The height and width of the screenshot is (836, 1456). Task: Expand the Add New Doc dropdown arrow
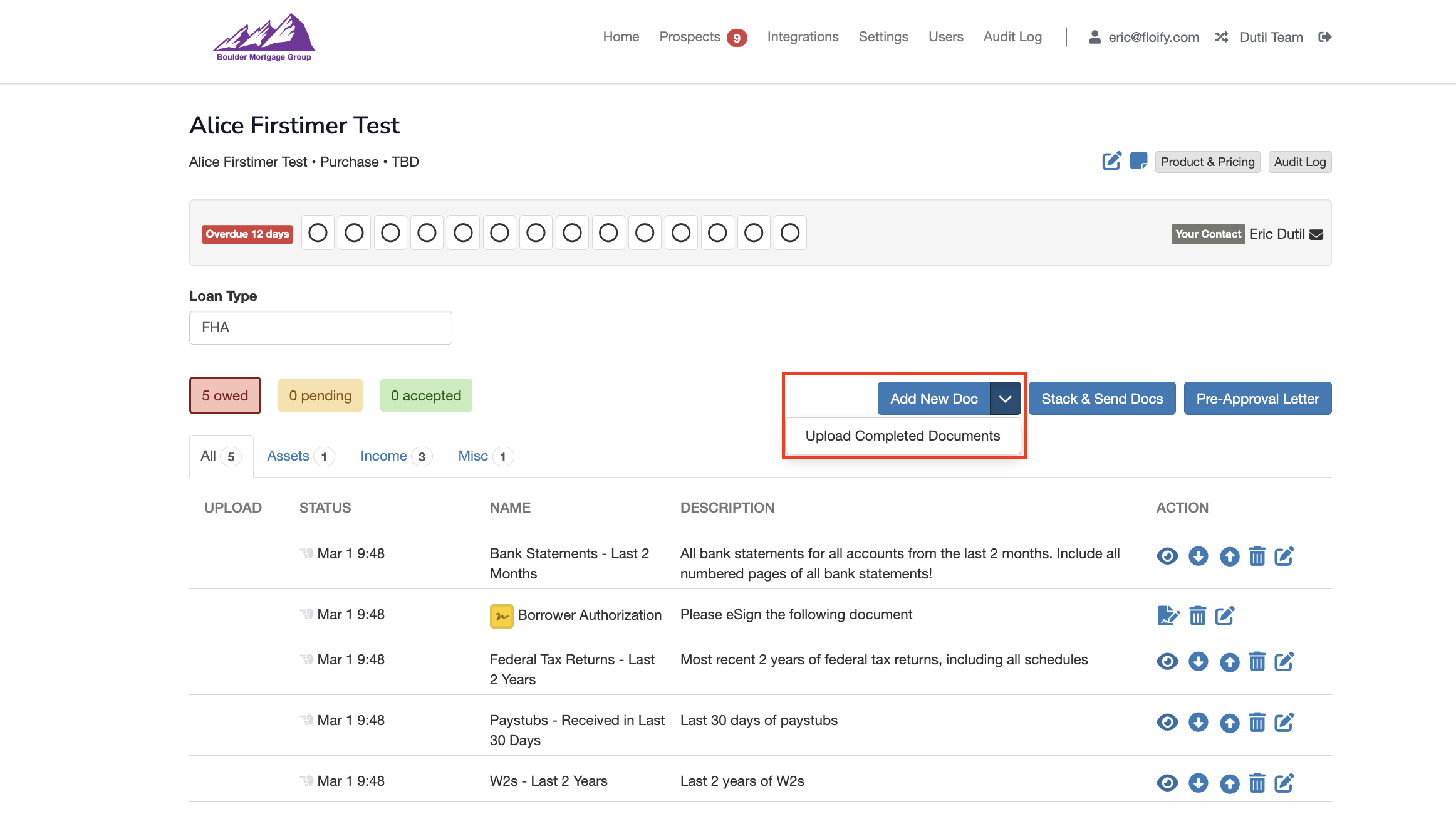coord(1005,398)
